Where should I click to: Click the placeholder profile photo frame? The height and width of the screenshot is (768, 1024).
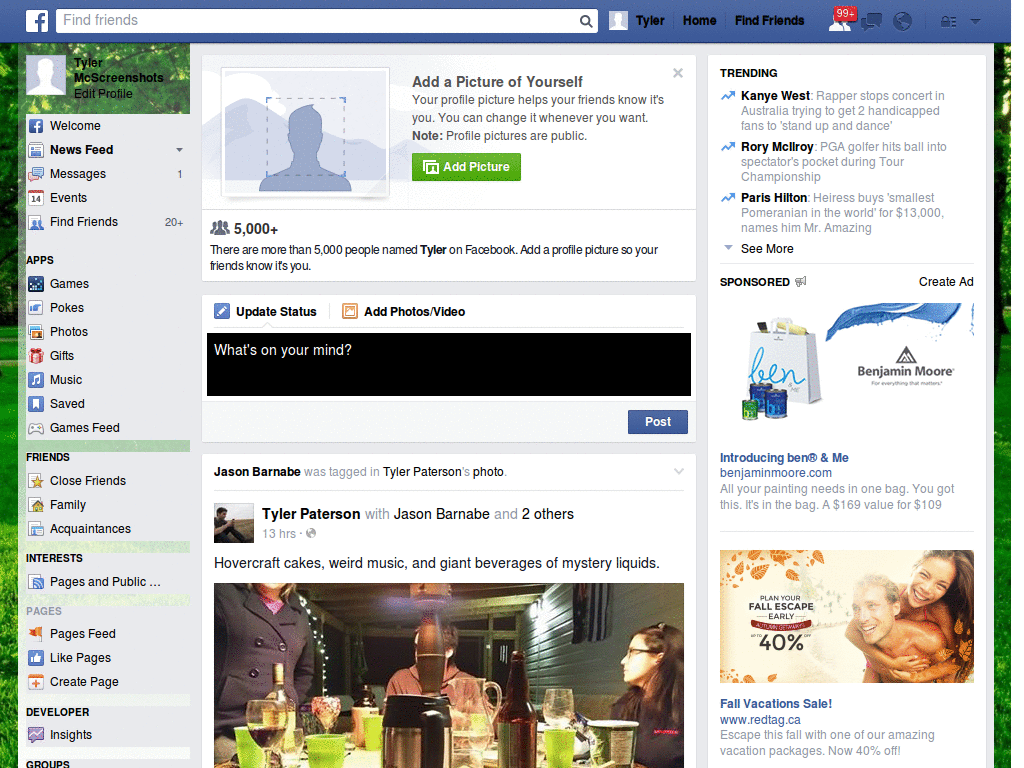tap(306, 133)
